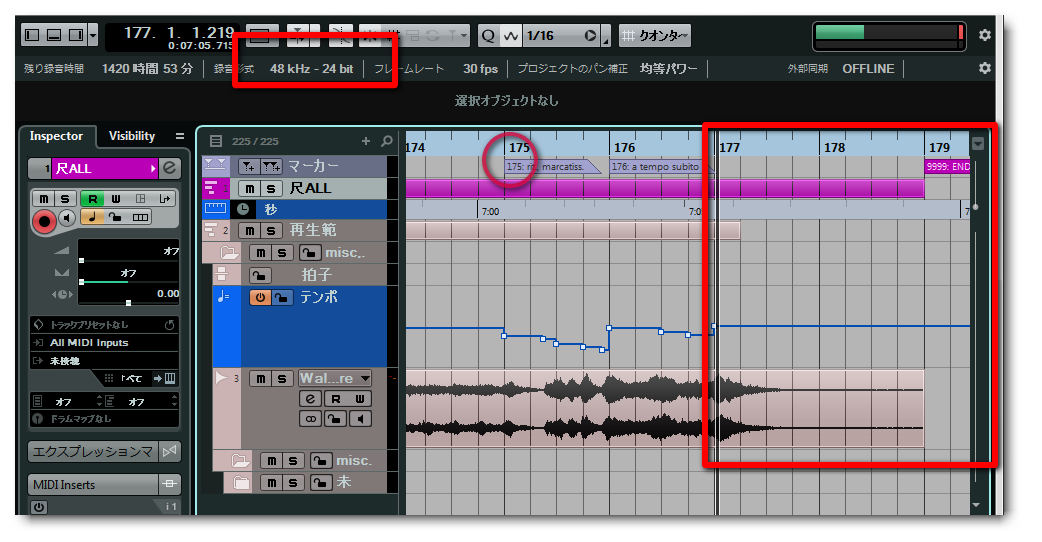The image size is (1042, 542).
Task: Click the remaining record time 1420 時間 53 分
Action: coord(147,69)
